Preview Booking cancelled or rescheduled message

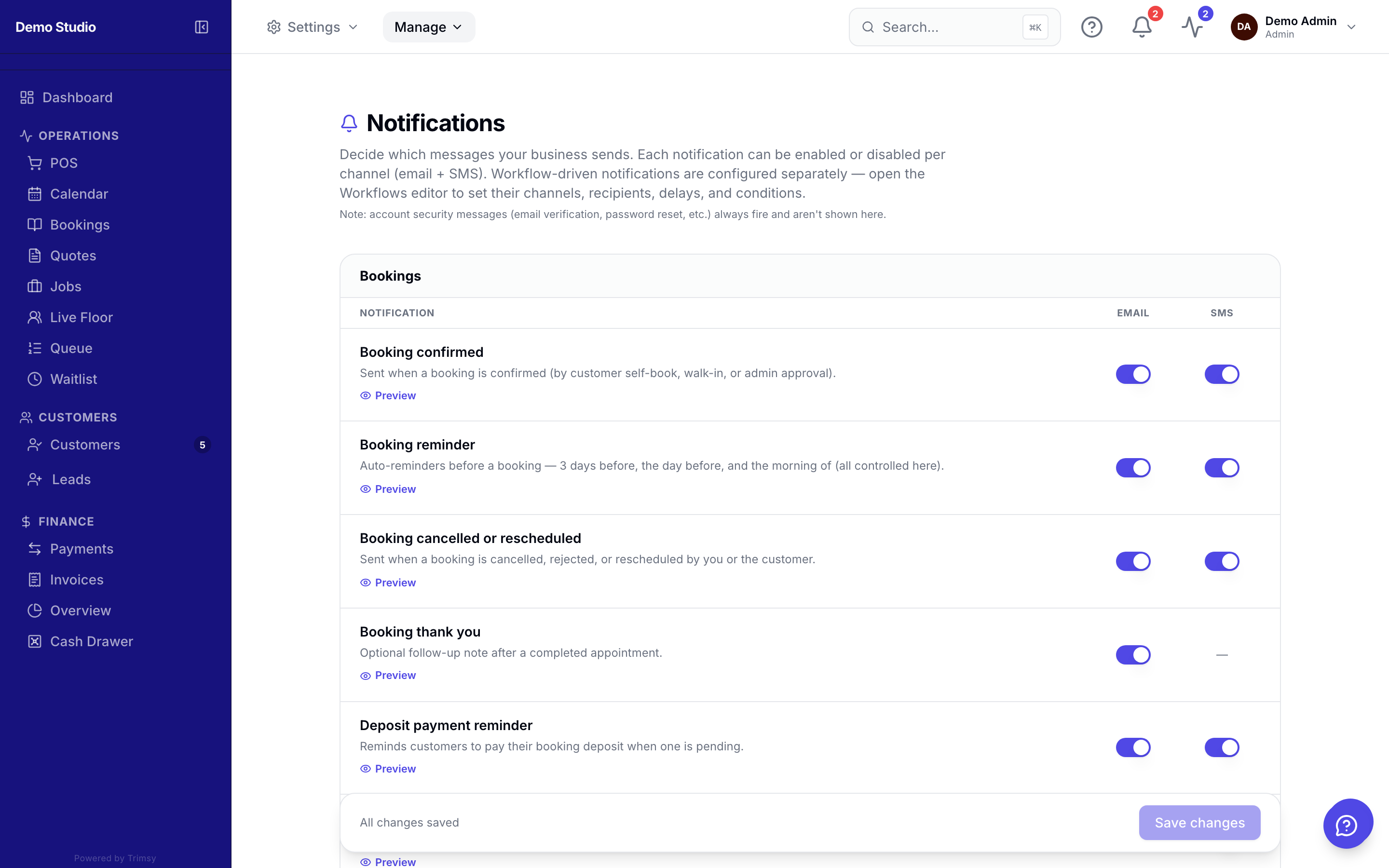pyautogui.click(x=388, y=583)
